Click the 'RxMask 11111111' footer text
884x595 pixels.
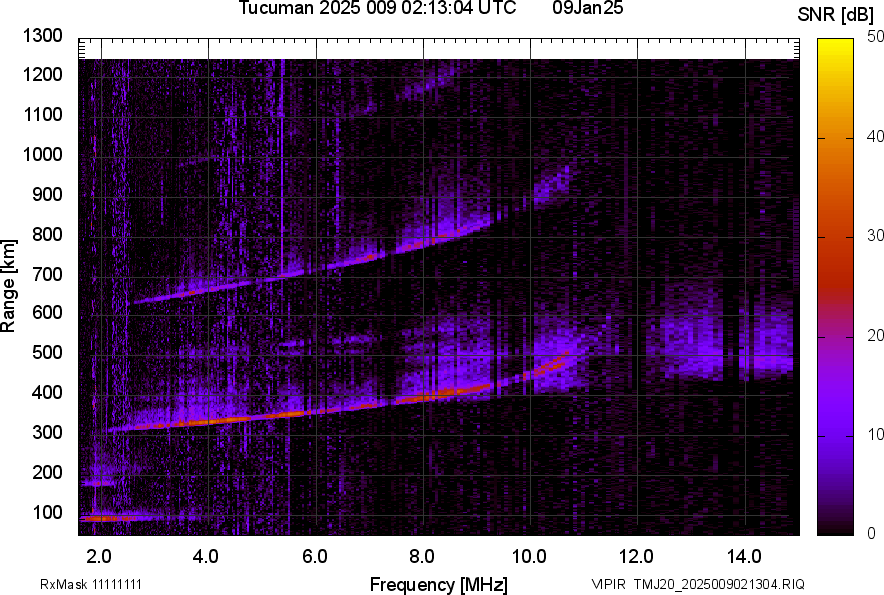(x=91, y=584)
